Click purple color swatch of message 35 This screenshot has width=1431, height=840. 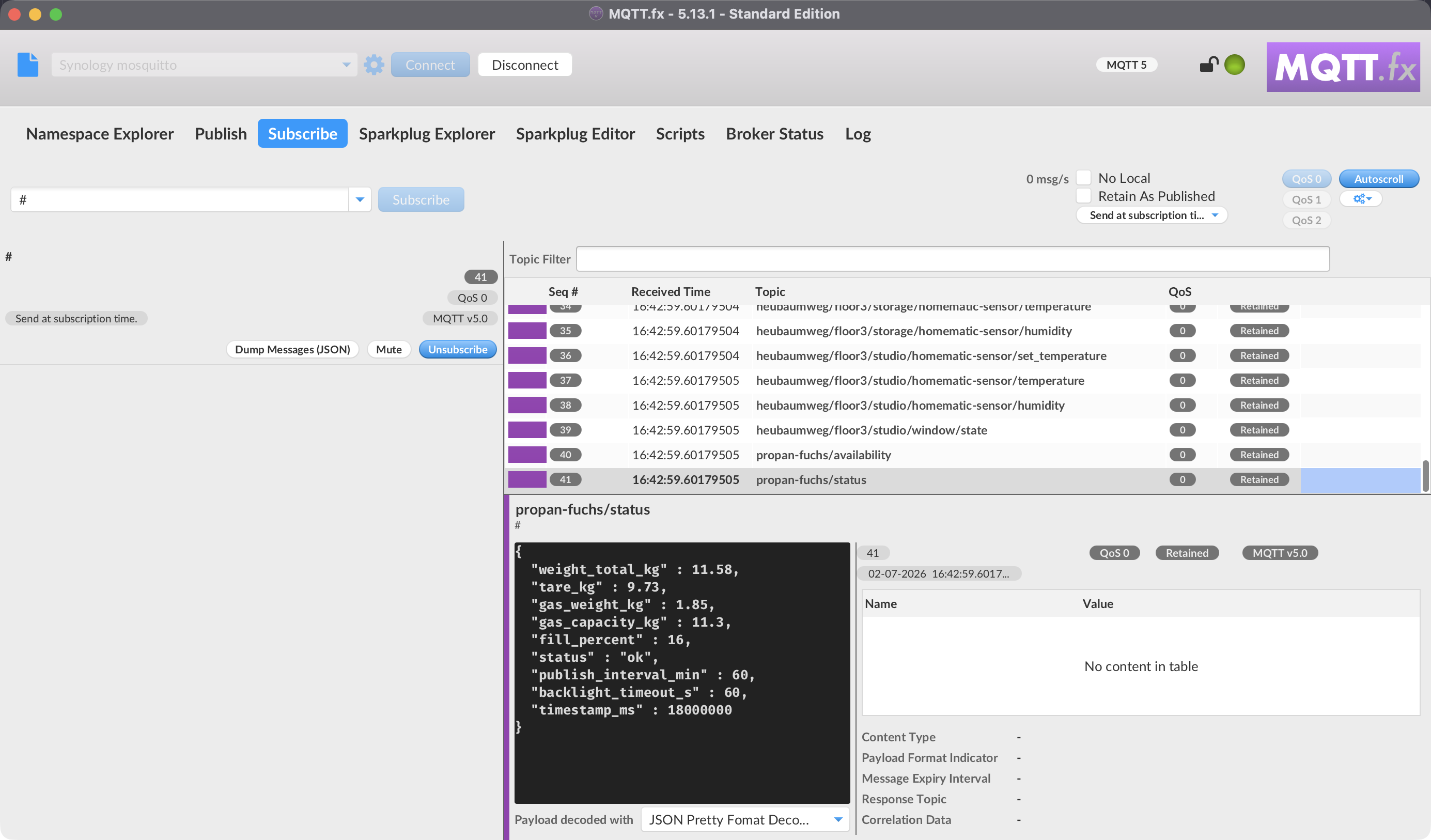[x=527, y=331]
